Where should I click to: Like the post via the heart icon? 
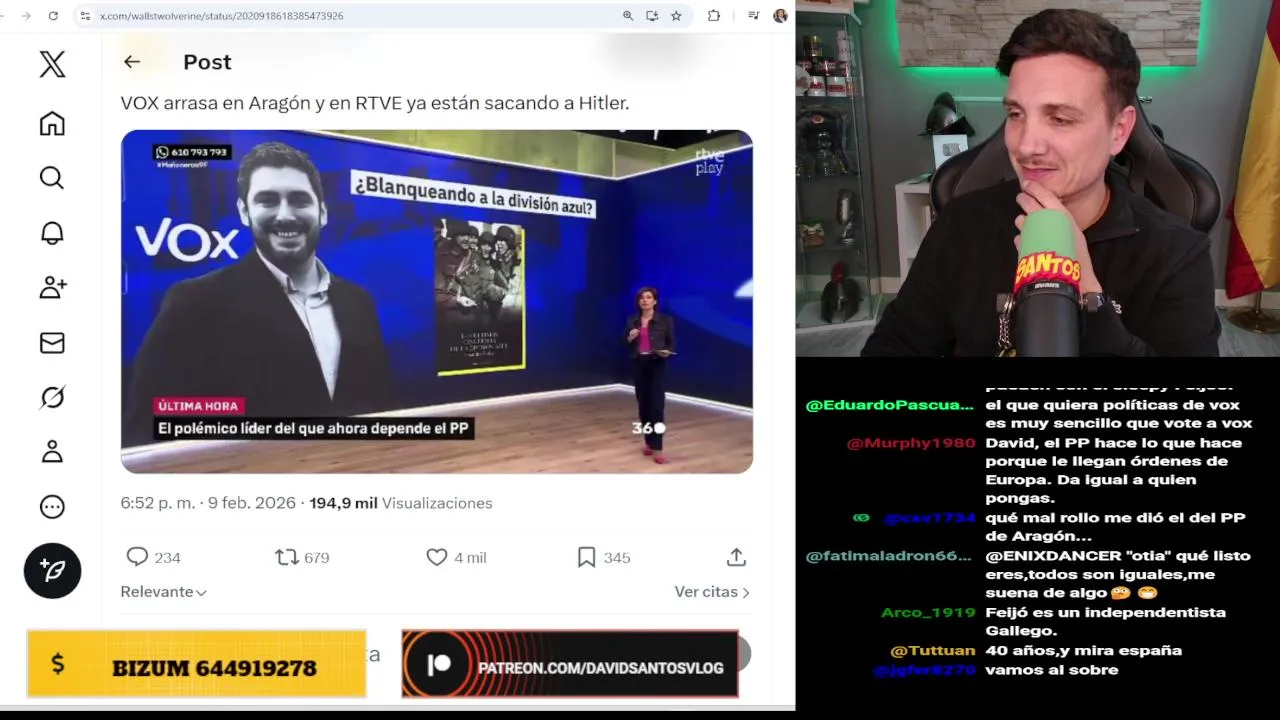tap(437, 557)
